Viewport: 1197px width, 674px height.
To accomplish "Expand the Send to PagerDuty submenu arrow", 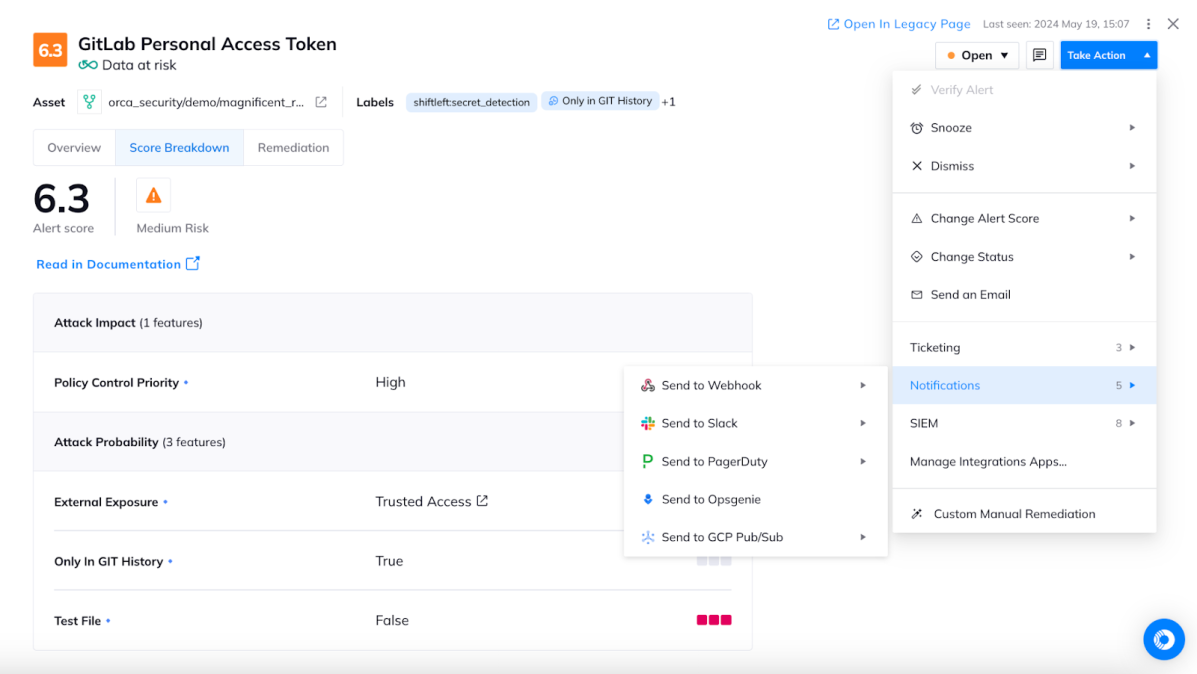I will pos(863,461).
